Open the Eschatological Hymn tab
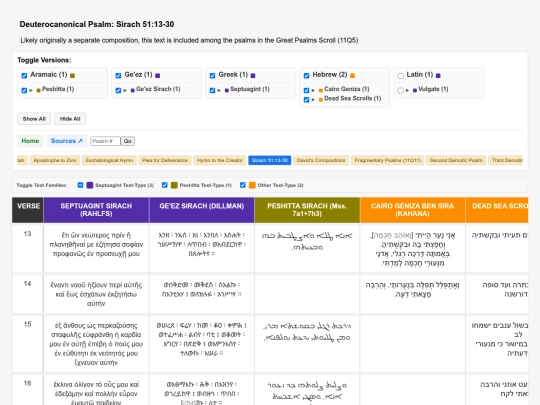This screenshot has height=405, width=540. point(109,160)
